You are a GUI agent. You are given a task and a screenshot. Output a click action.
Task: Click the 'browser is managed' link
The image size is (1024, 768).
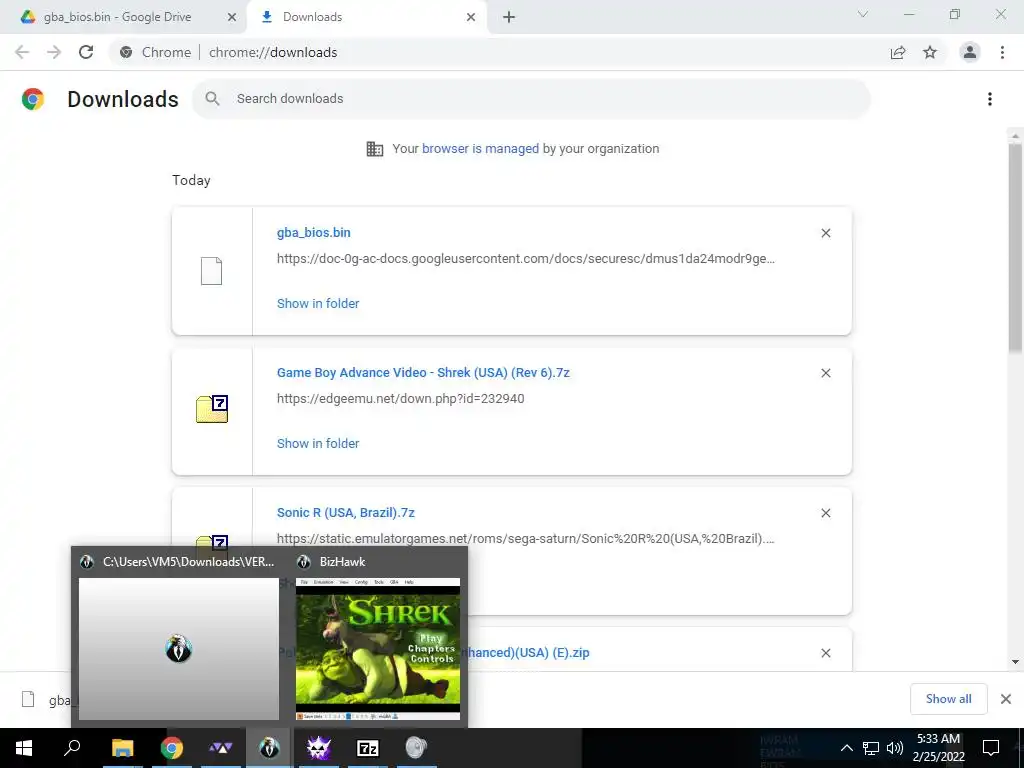tap(480, 148)
